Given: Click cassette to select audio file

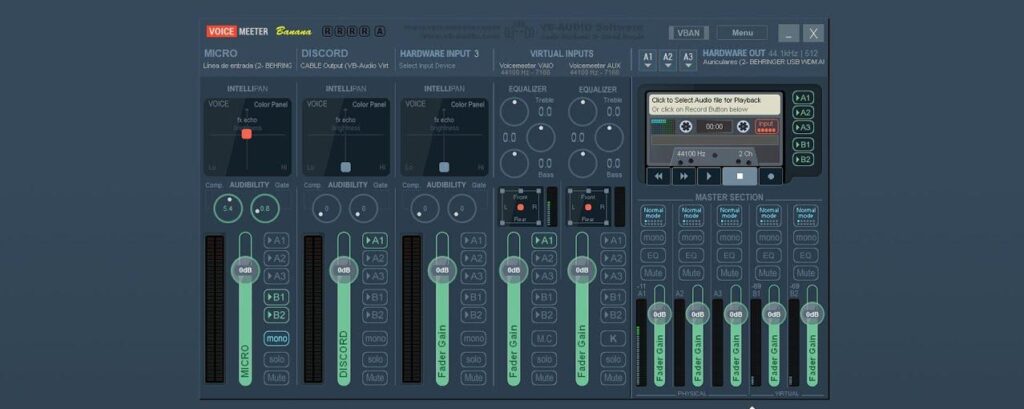Looking at the screenshot, I should [715, 105].
